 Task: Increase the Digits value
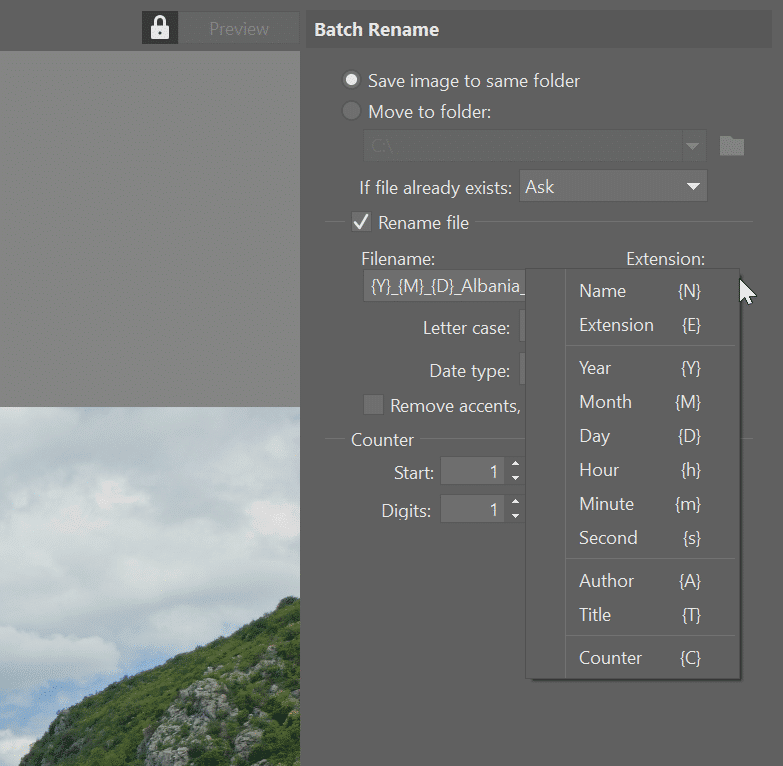pos(515,502)
